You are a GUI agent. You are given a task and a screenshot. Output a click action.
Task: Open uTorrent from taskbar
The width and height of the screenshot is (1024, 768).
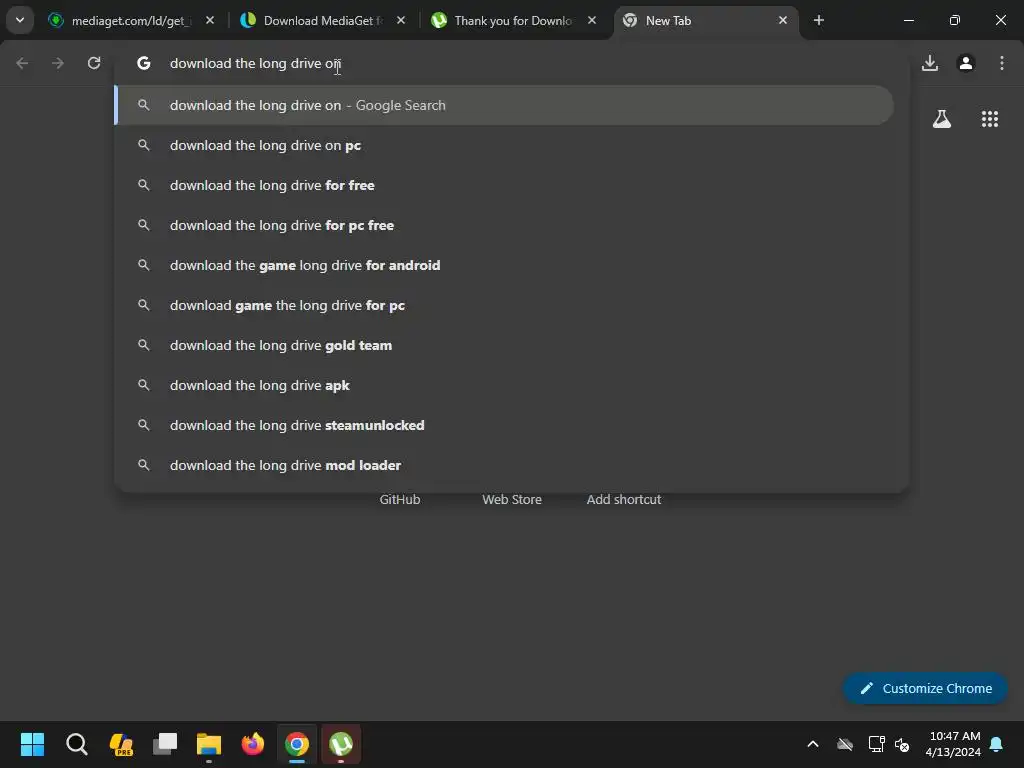[341, 744]
